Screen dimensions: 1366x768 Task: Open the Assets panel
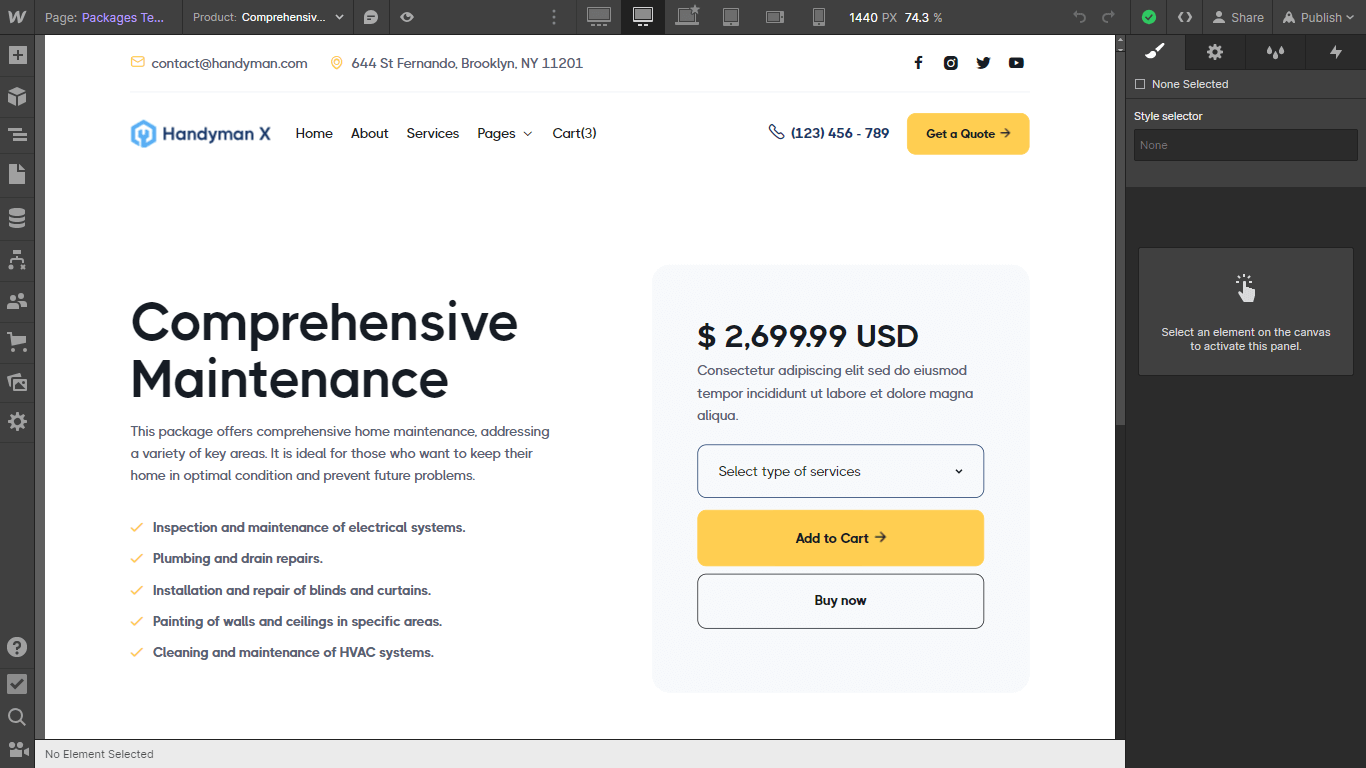[17, 382]
